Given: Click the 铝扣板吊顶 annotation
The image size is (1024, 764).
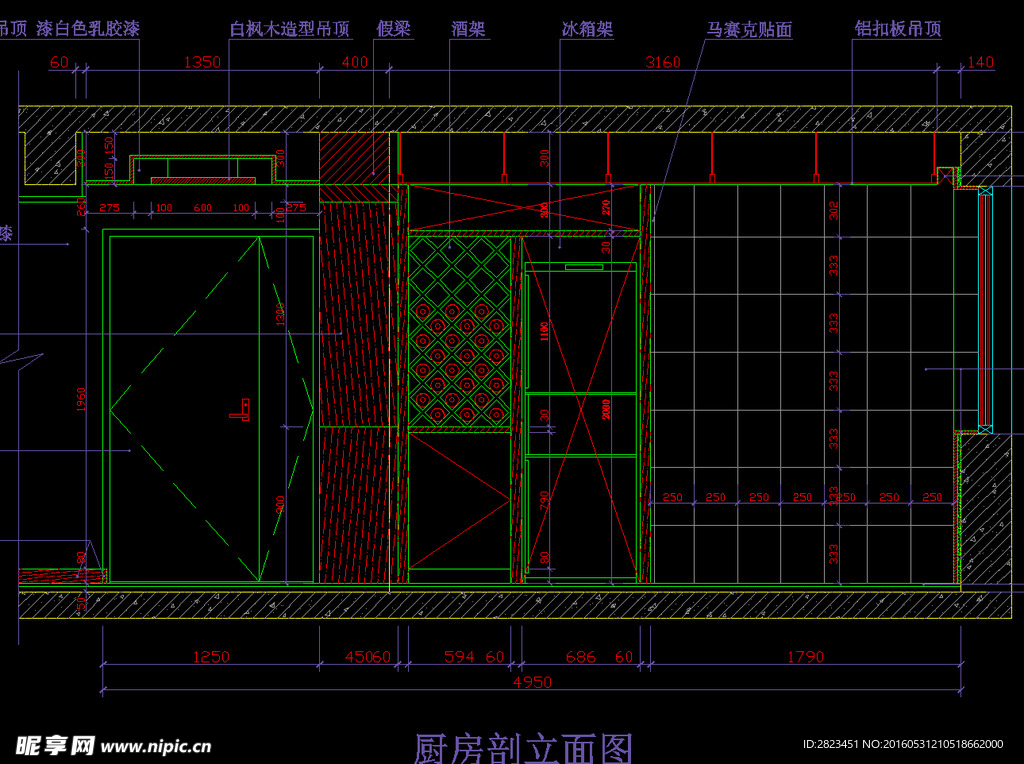Looking at the screenshot, I should [897, 29].
